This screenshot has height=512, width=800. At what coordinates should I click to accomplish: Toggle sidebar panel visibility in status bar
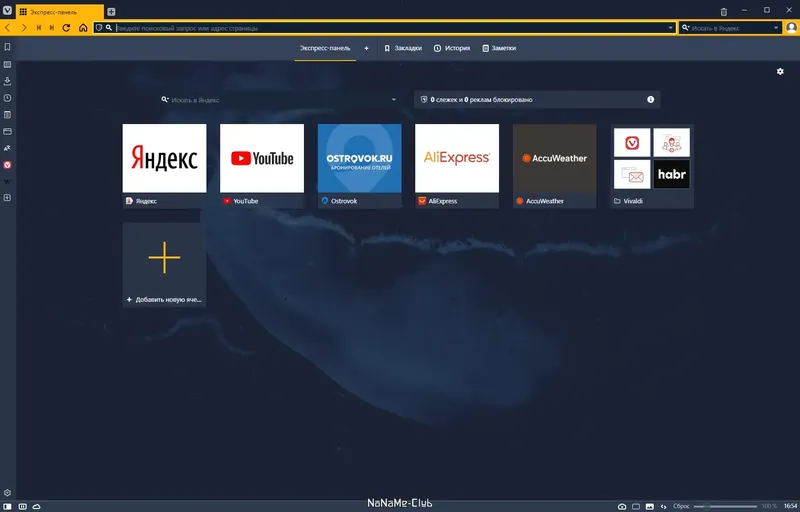point(8,506)
